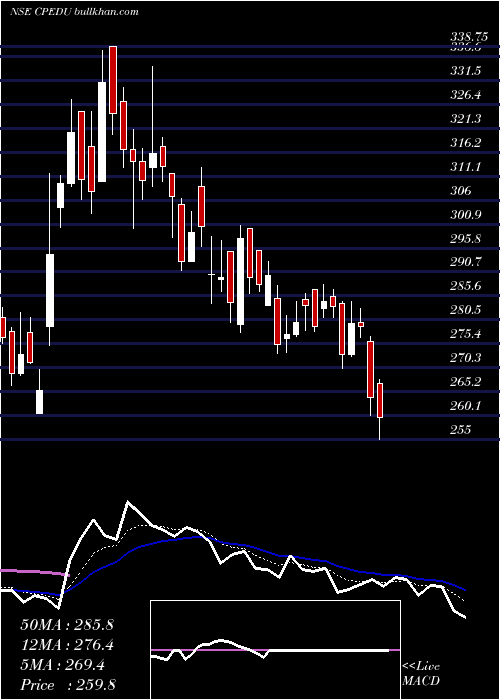Select the 321.3 price axis label
This screenshot has height=700, width=500.
pos(466,119)
